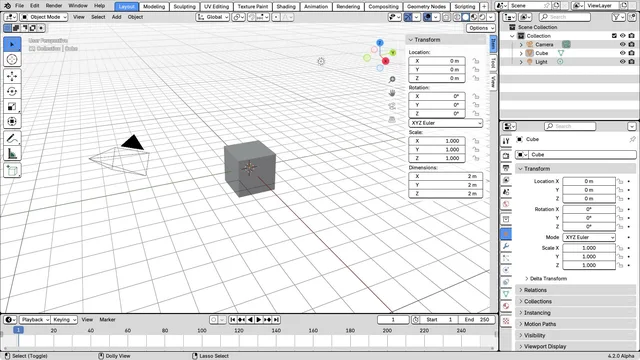Toggle Collection viewport visibility eye
Viewport: 640px width, 360px height.
point(622,36)
